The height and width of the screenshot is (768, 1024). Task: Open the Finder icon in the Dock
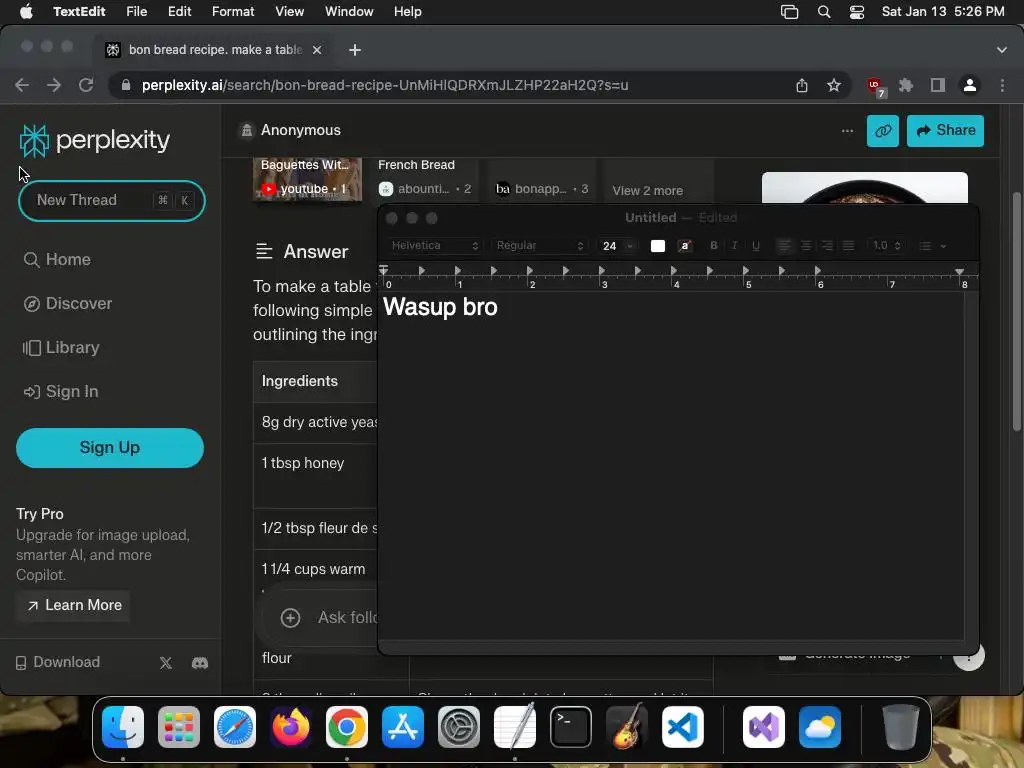coord(123,727)
